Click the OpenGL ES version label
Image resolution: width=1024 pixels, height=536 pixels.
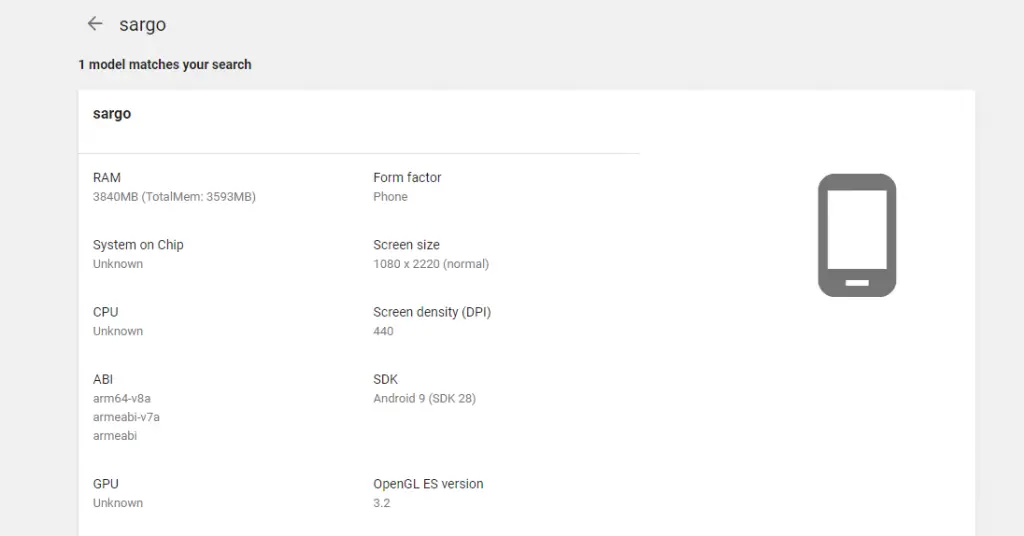(x=428, y=484)
